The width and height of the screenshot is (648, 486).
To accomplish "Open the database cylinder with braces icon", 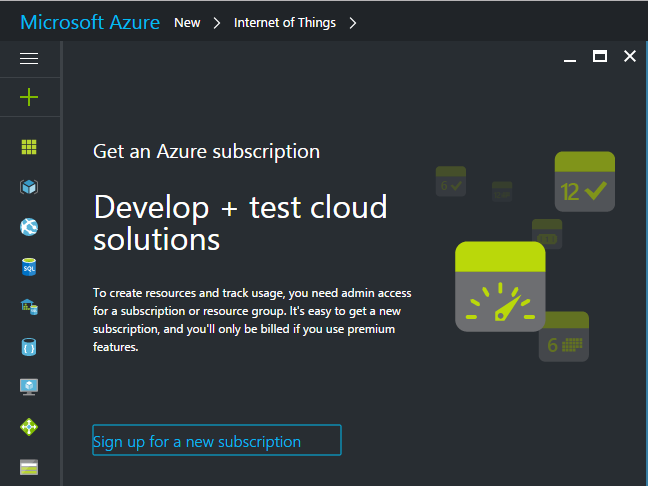I will click(x=29, y=347).
